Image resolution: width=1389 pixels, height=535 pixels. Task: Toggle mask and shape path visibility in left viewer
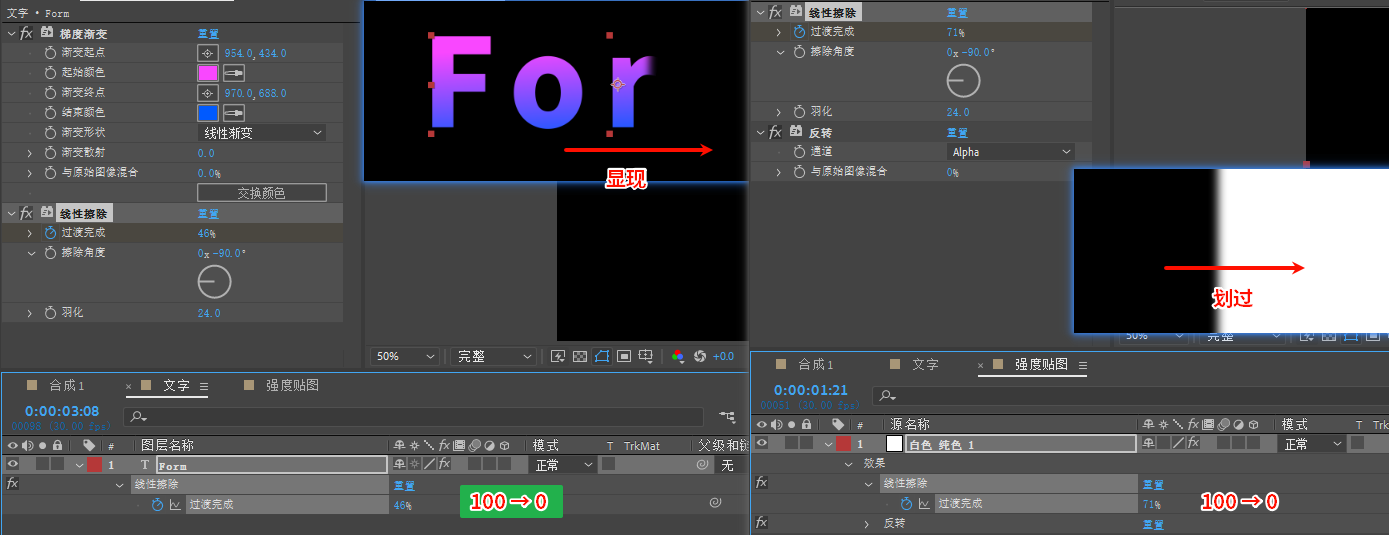click(602, 356)
